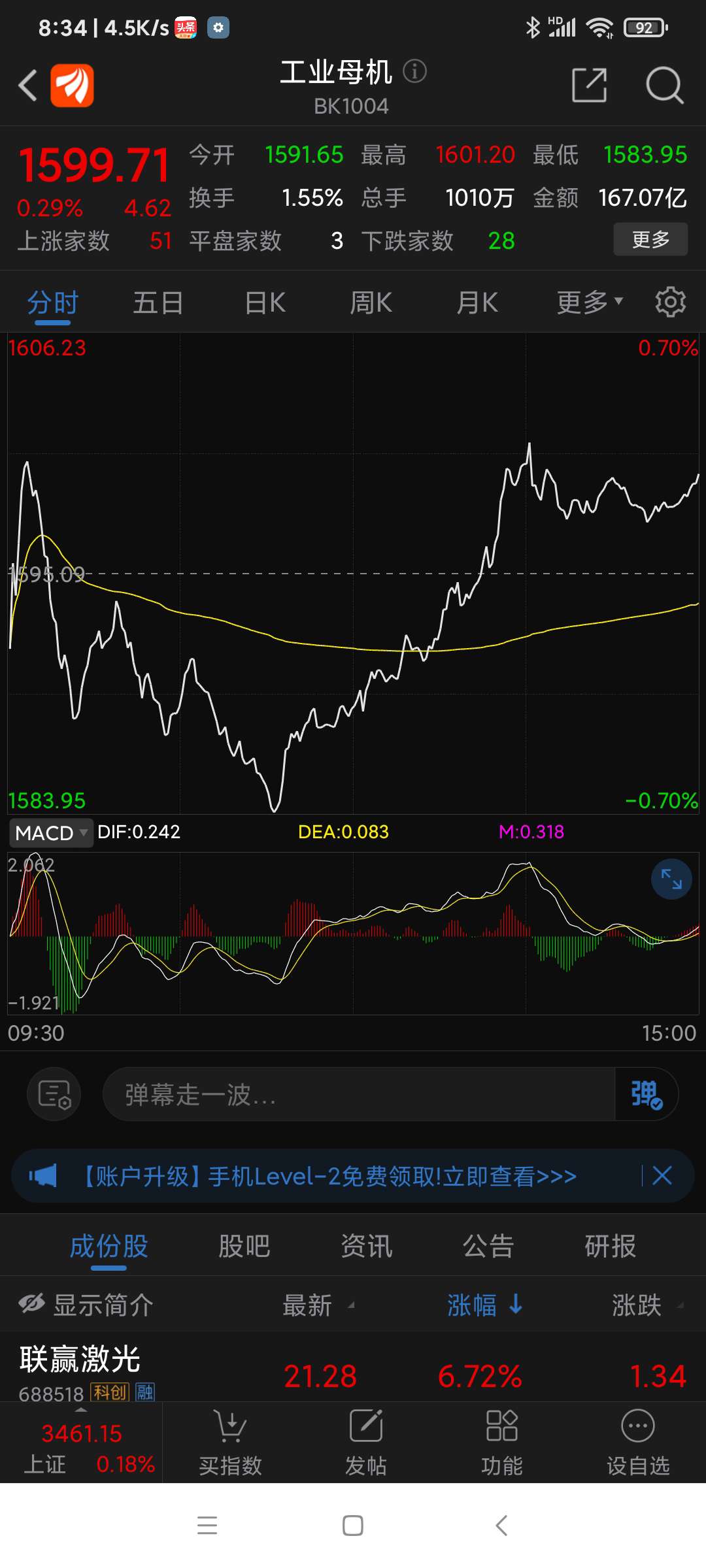This screenshot has width=706, height=1568.
Task: Open chart settings gear icon
Action: coord(671,302)
